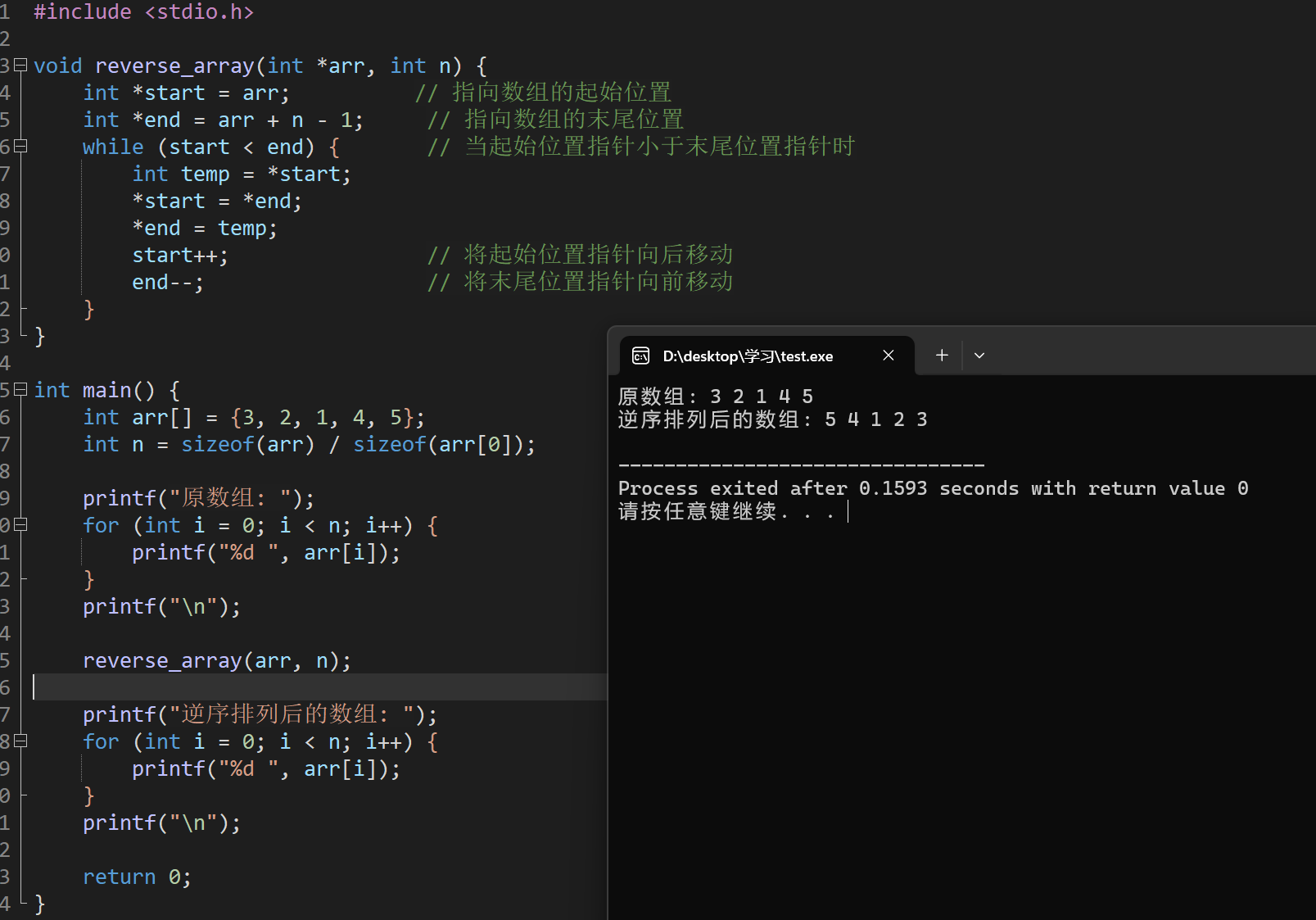Viewport: 1316px width, 920px height.
Task: Click the 'return 0;' statement
Action: (137, 877)
